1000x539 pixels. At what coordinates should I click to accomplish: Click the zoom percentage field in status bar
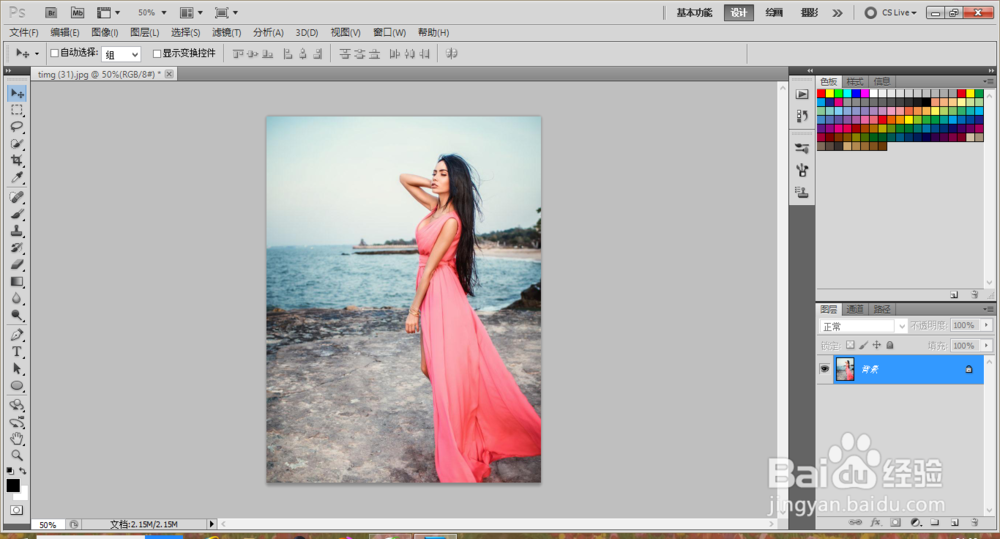(x=48, y=524)
